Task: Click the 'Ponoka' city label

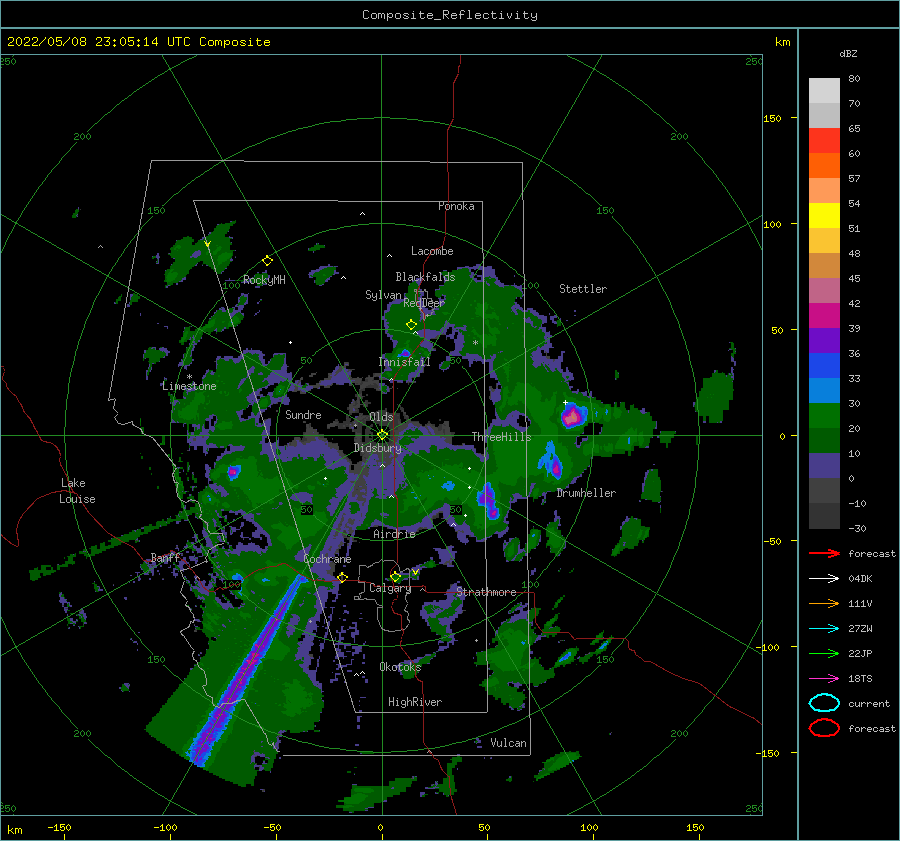Action: [x=456, y=207]
